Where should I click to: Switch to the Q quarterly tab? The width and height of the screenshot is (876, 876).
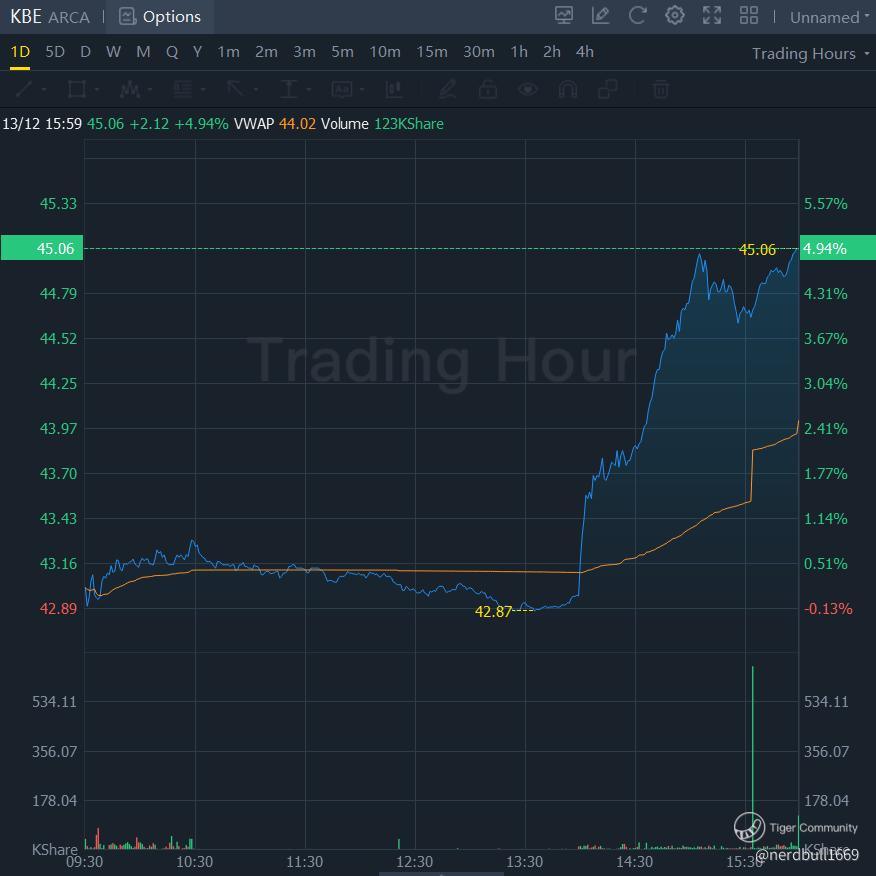172,52
